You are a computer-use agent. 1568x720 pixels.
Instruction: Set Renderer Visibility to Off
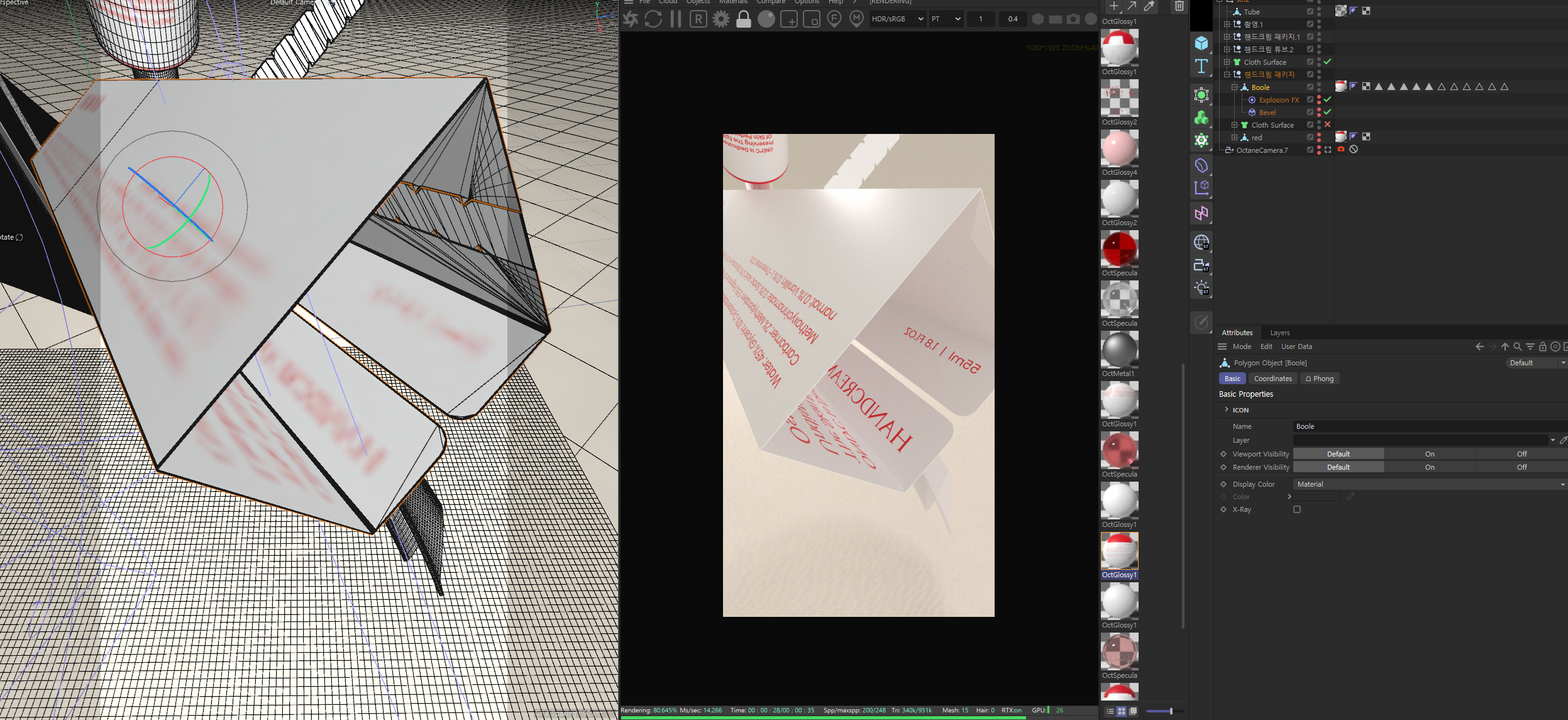1521,467
